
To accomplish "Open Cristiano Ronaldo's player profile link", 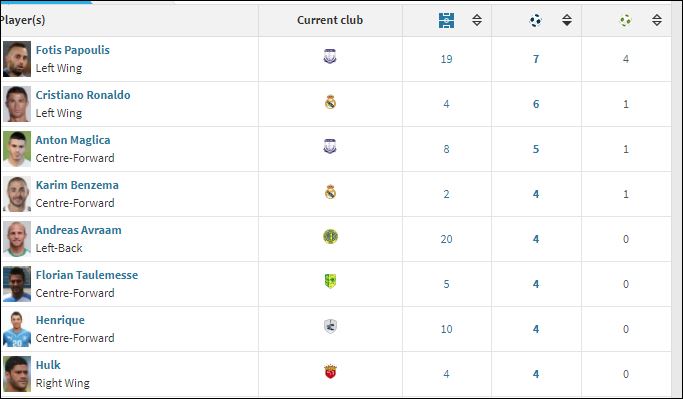I will pyautogui.click(x=83, y=95).
